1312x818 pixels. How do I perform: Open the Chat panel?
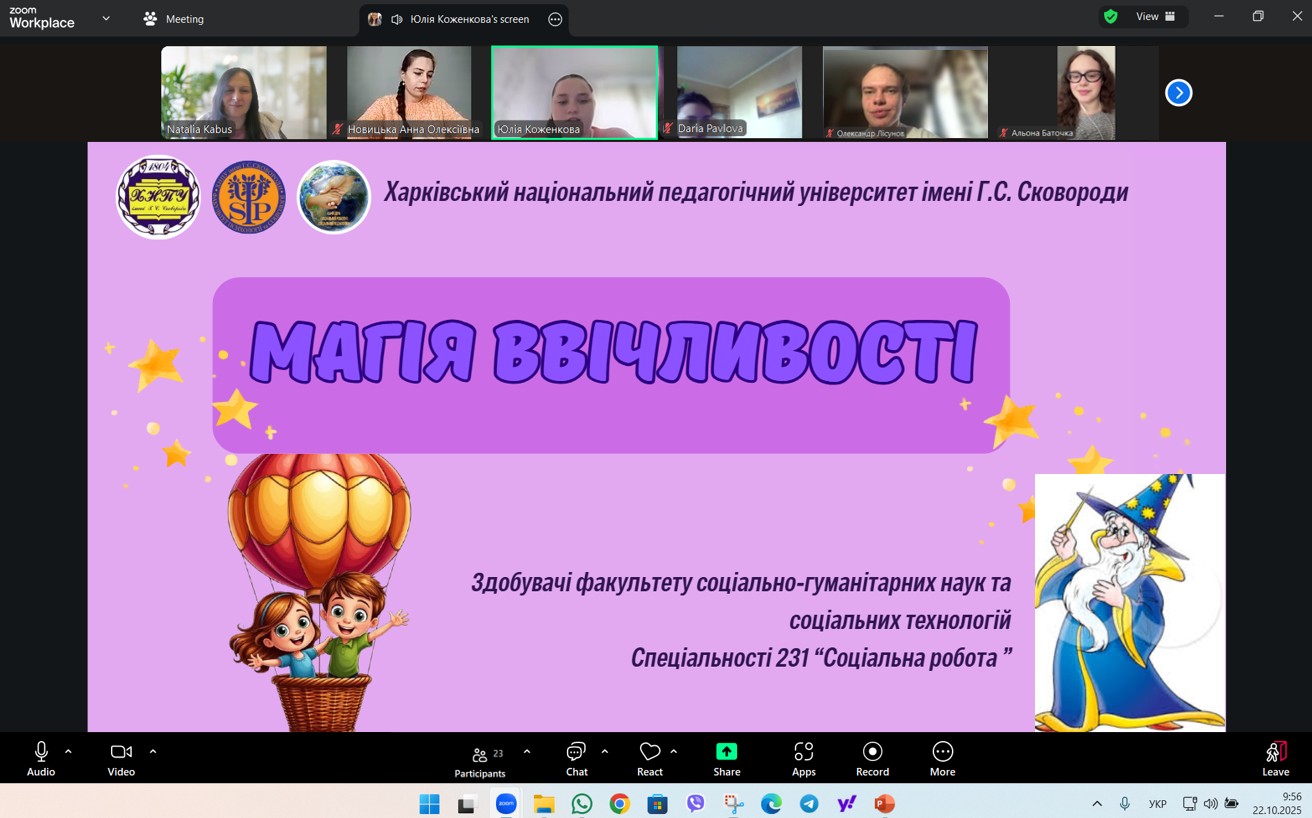tap(577, 758)
